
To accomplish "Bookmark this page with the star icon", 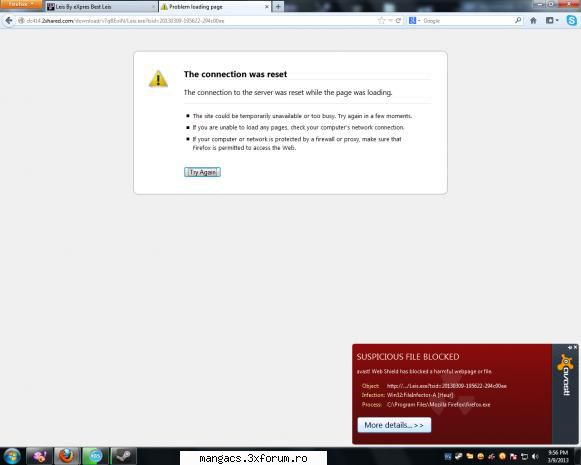I will [381, 21].
